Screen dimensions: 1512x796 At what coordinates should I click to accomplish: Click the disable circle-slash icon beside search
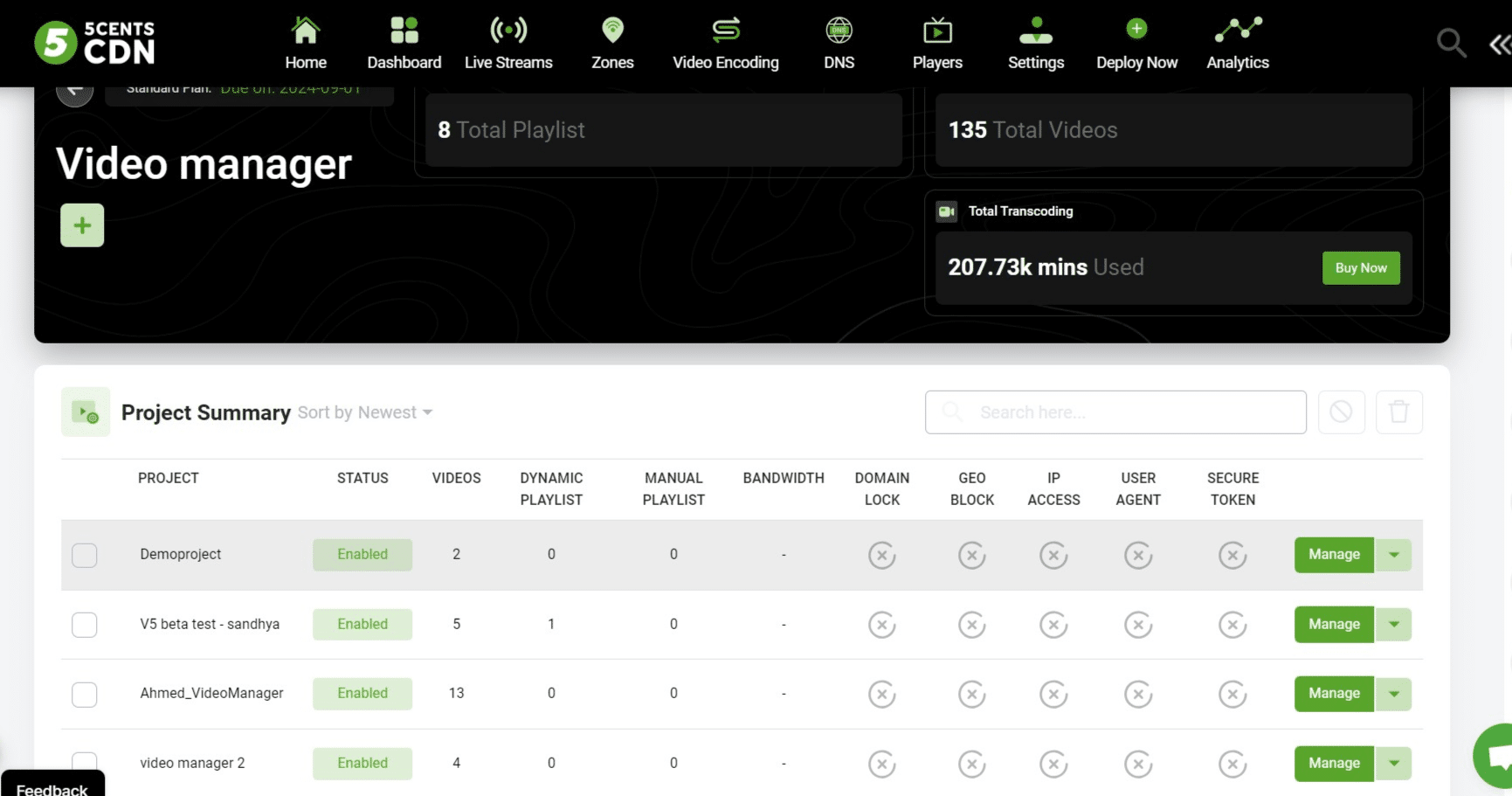tap(1341, 412)
